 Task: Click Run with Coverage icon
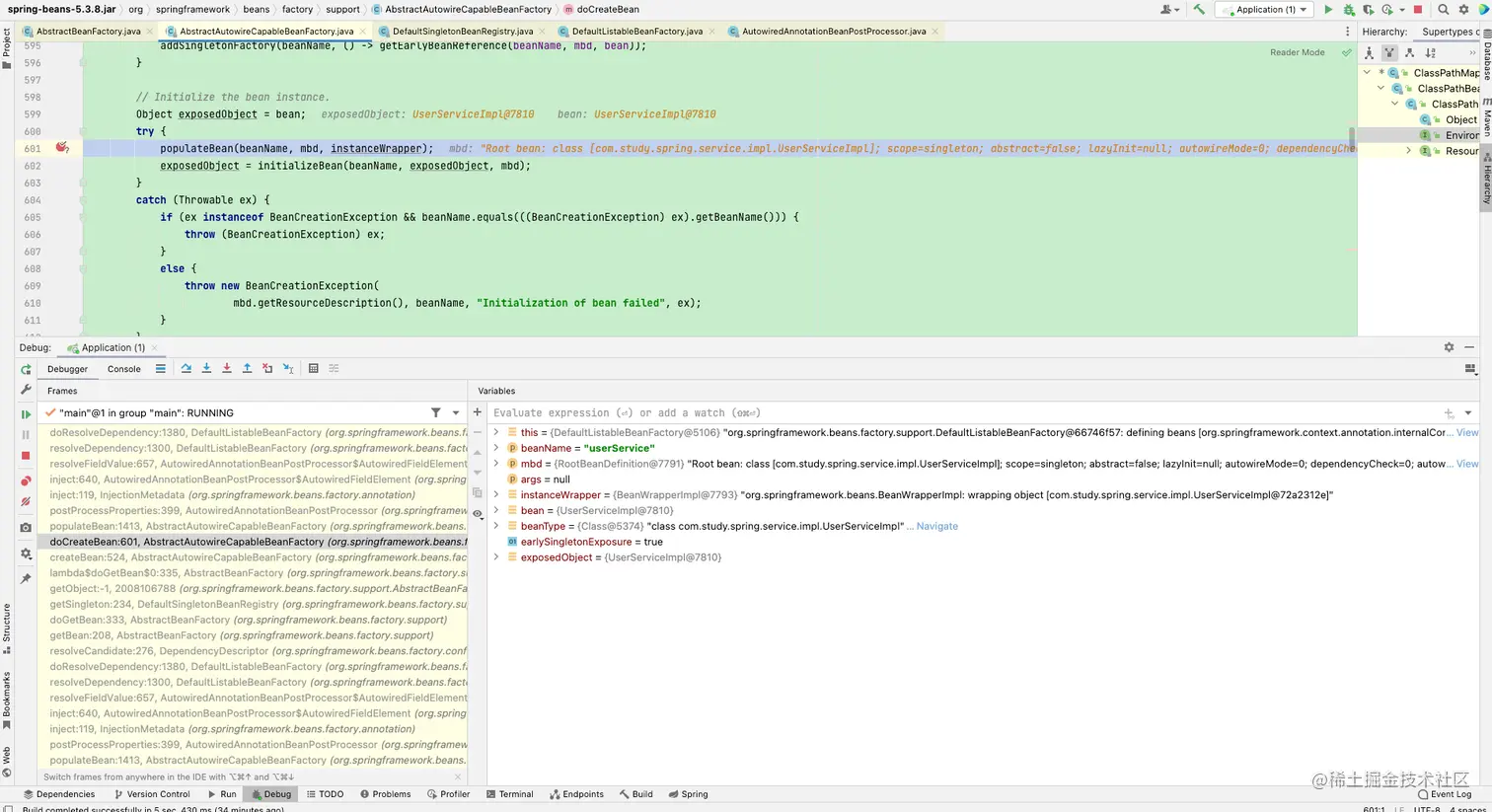1369,10
